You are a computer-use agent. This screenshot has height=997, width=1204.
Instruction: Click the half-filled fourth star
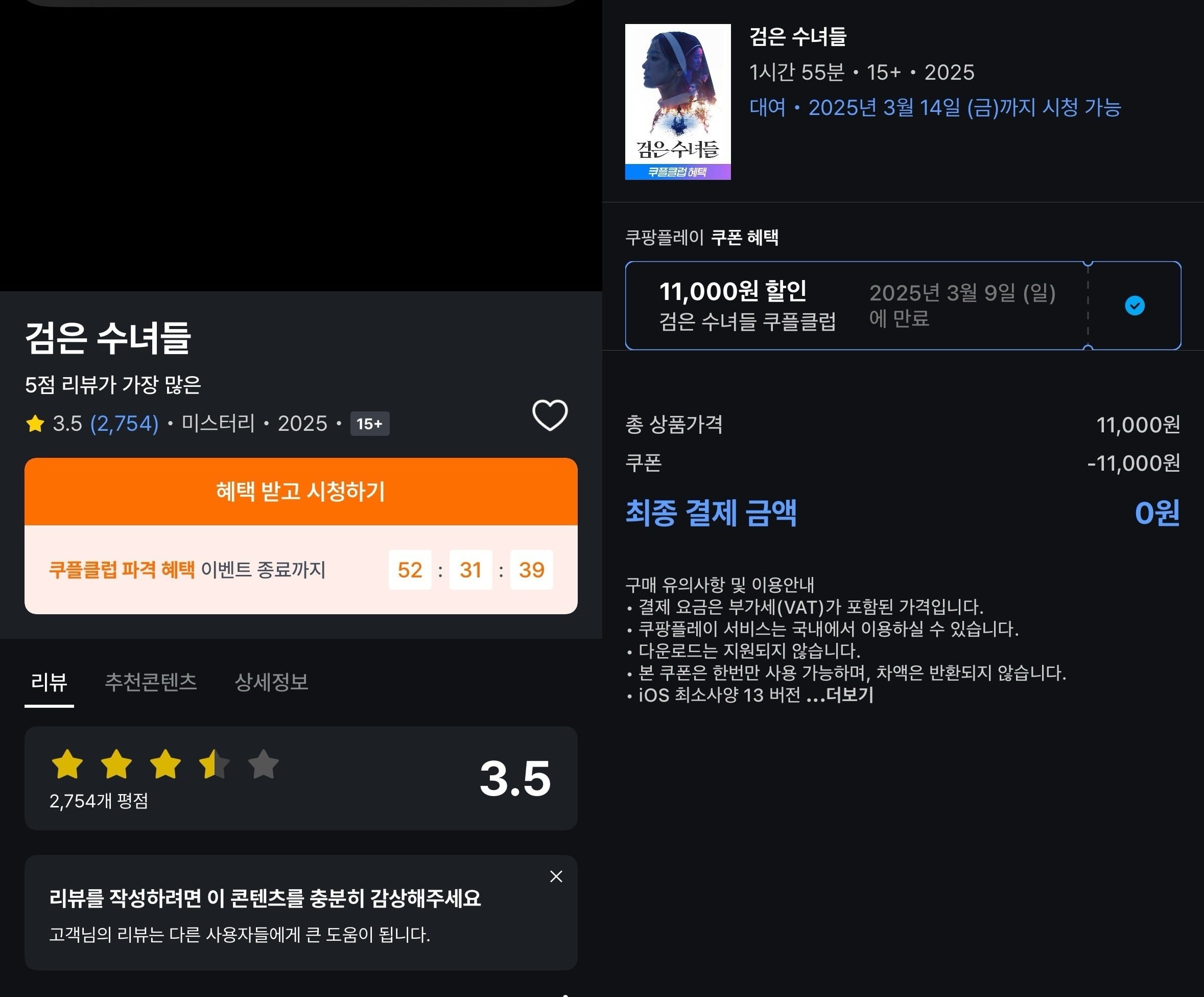click(x=215, y=764)
